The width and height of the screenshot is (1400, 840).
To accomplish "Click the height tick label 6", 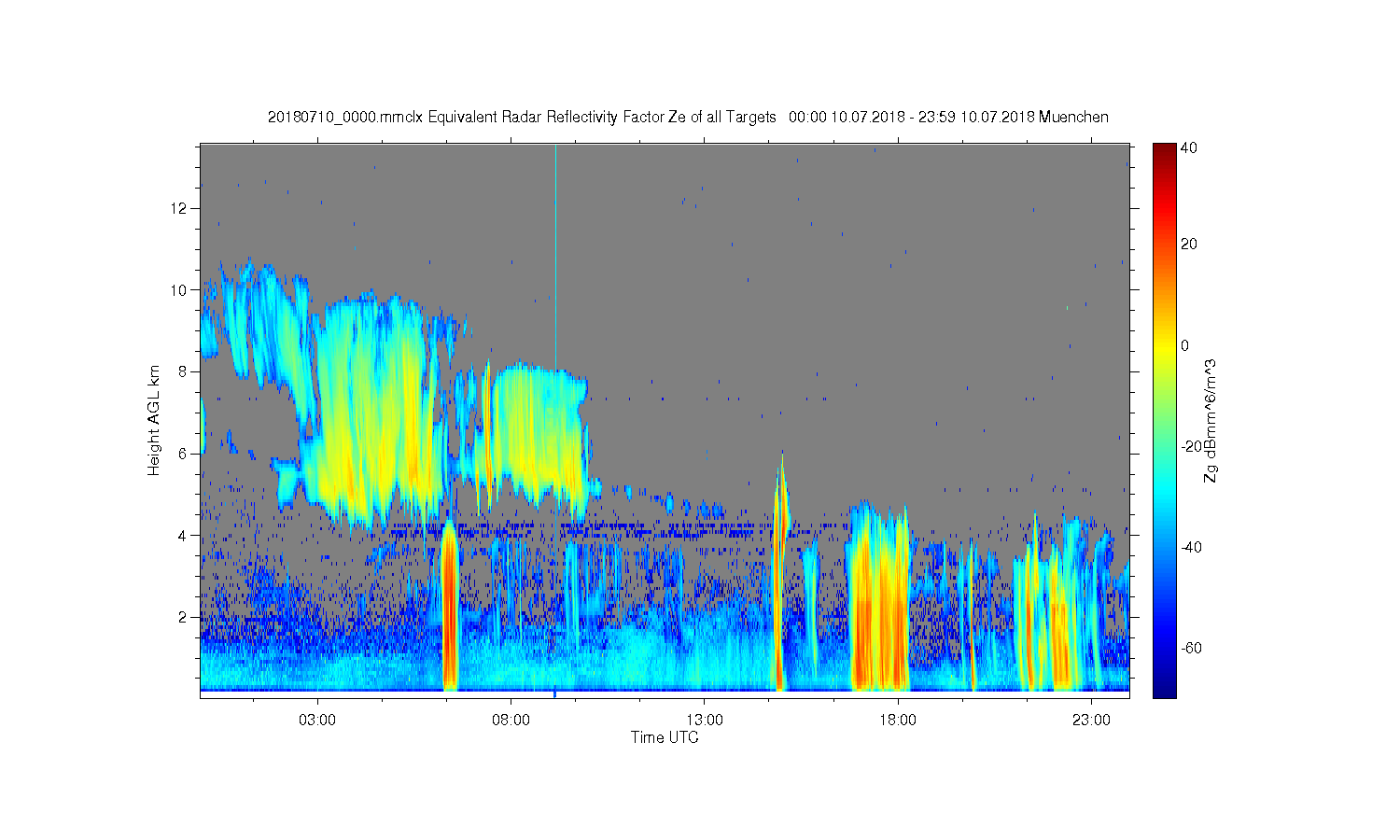I will point(183,454).
